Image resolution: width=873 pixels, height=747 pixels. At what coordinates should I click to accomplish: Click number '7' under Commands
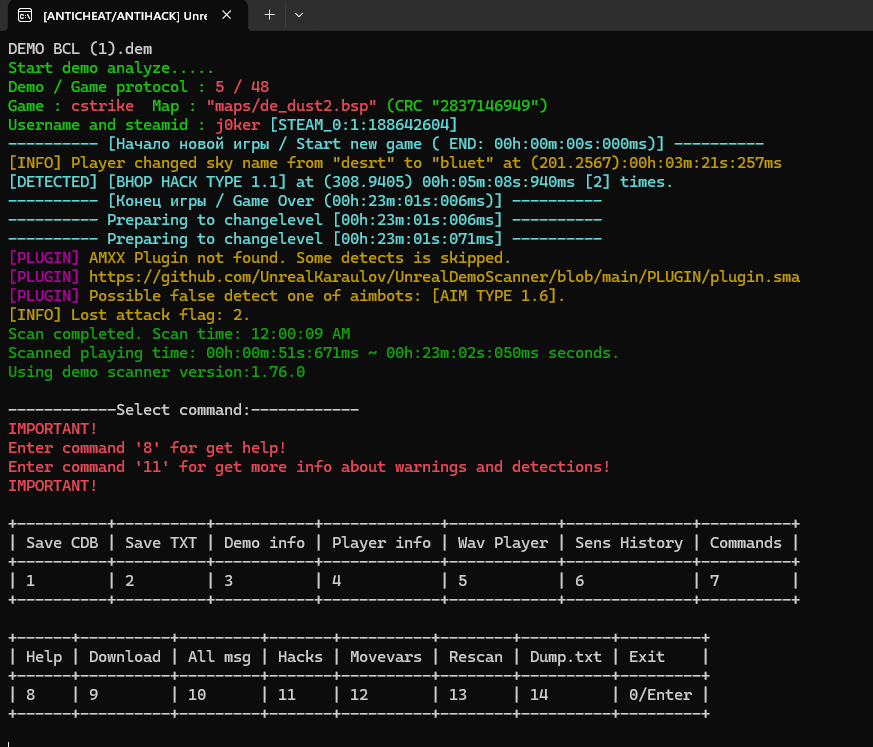[714, 581]
